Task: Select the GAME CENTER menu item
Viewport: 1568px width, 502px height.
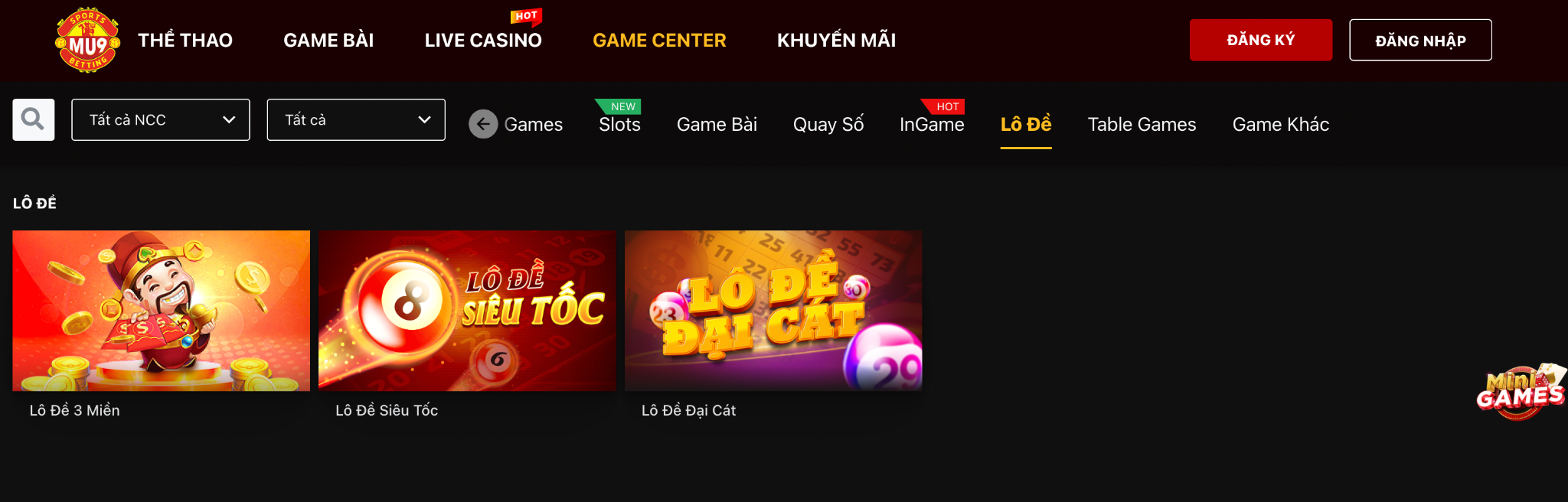Action: 659,41
